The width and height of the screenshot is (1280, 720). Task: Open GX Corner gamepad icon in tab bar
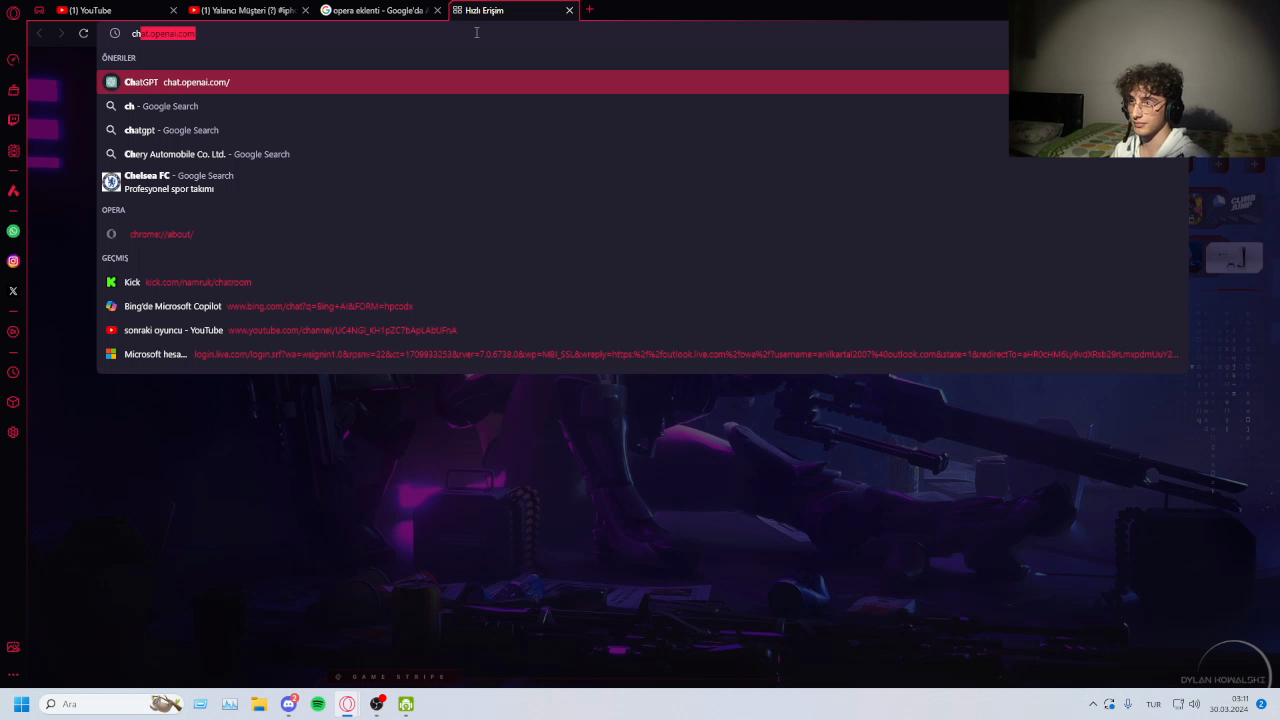[x=39, y=10]
